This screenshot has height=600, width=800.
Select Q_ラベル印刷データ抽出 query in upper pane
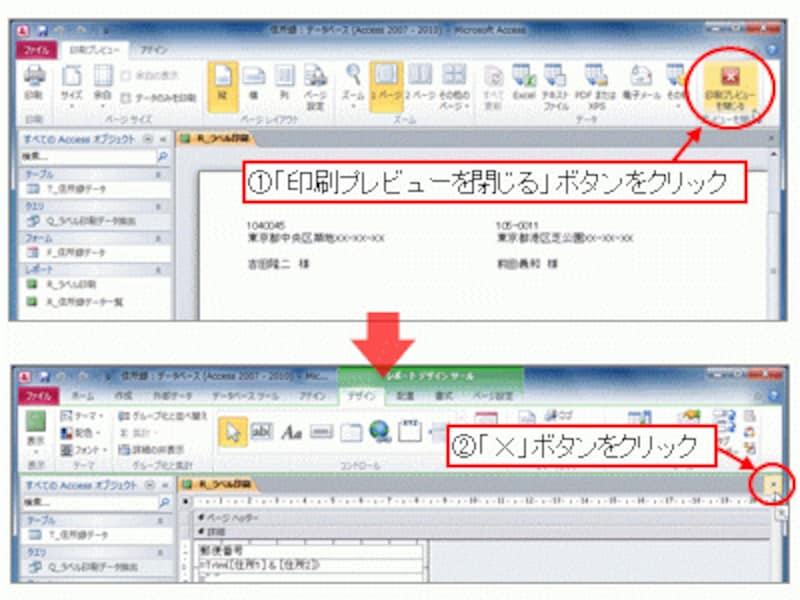coord(95,221)
